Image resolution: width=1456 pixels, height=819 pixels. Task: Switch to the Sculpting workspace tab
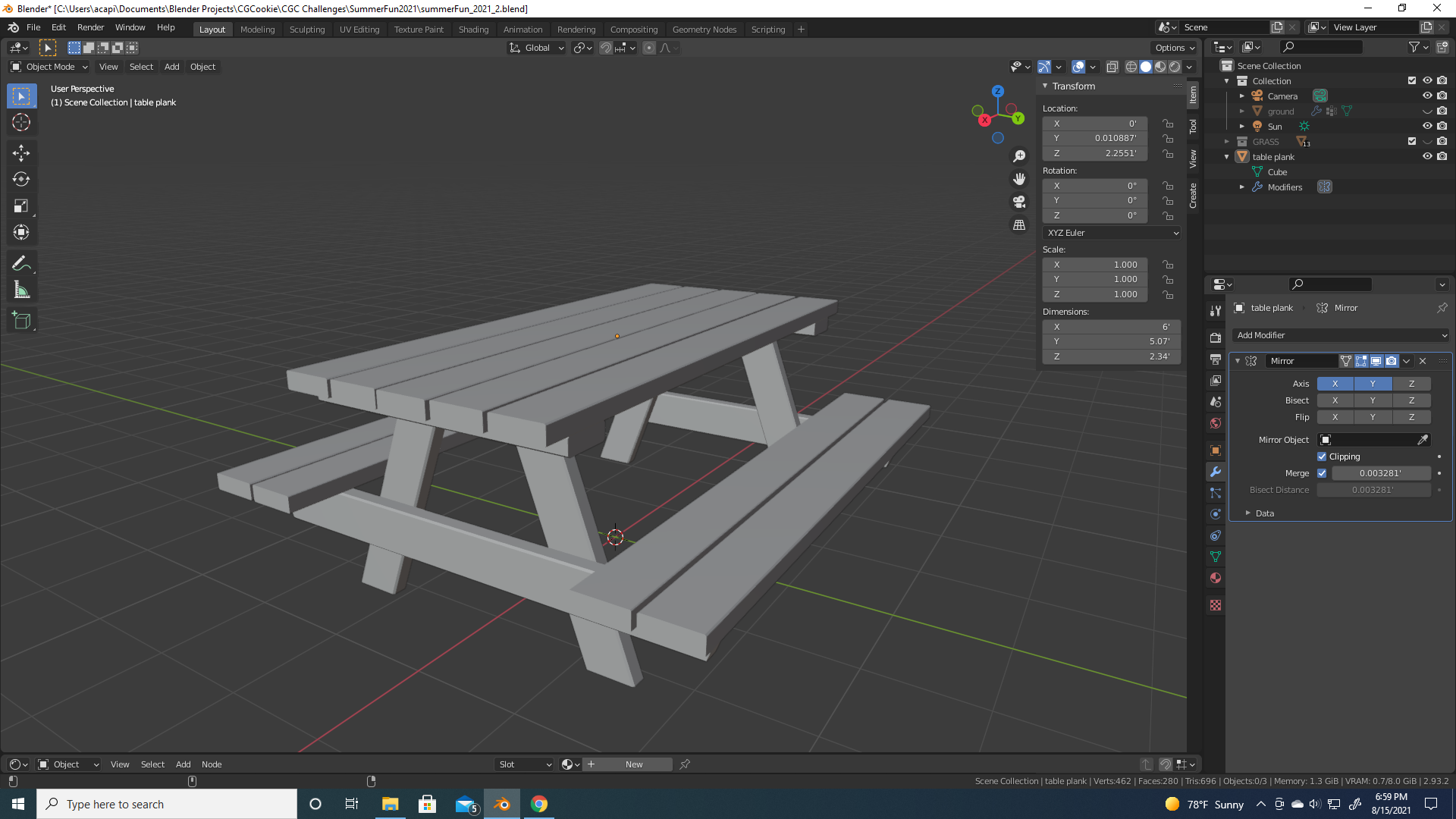pos(306,30)
